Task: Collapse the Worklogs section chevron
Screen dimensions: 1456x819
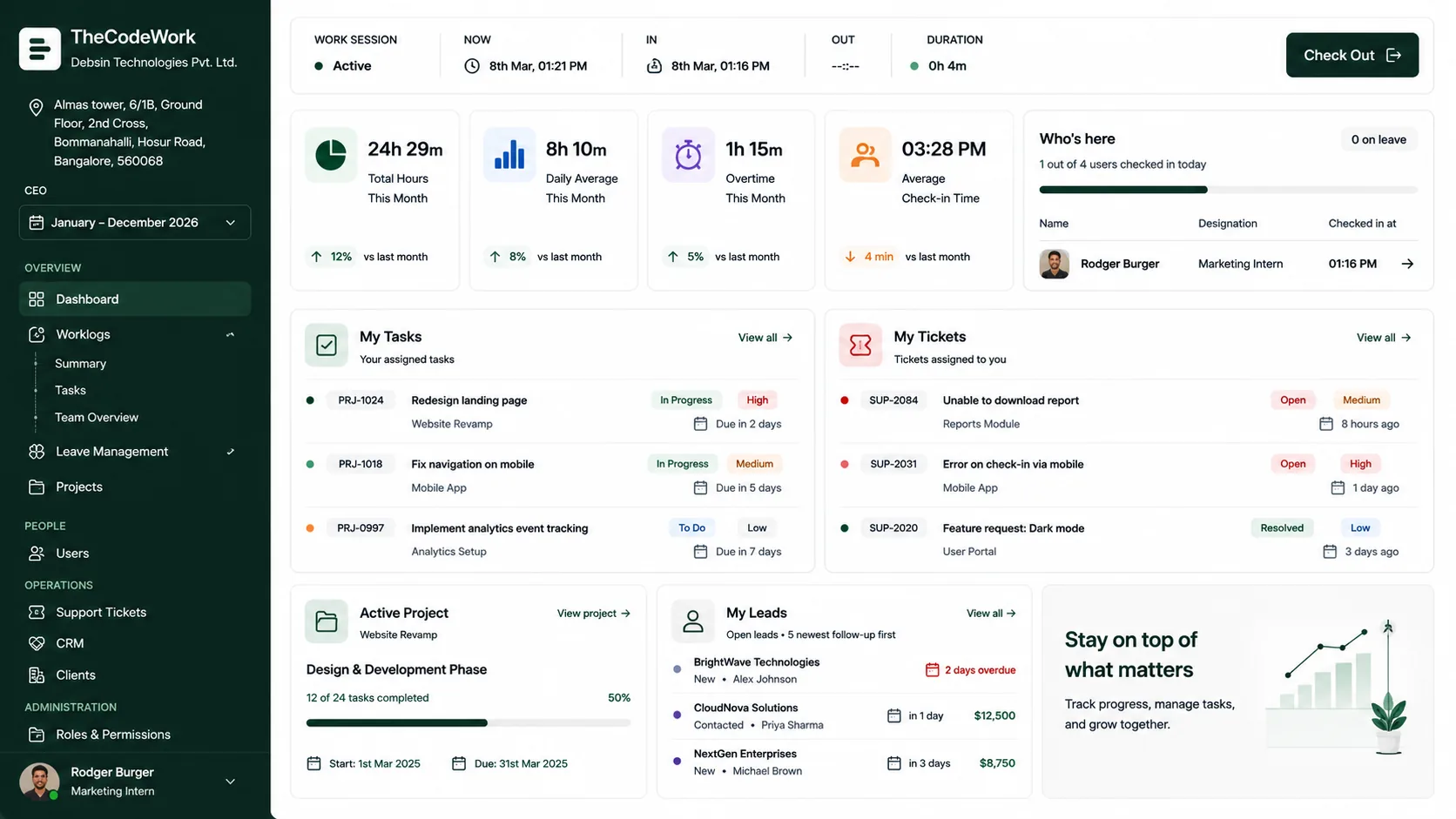Action: tap(231, 334)
